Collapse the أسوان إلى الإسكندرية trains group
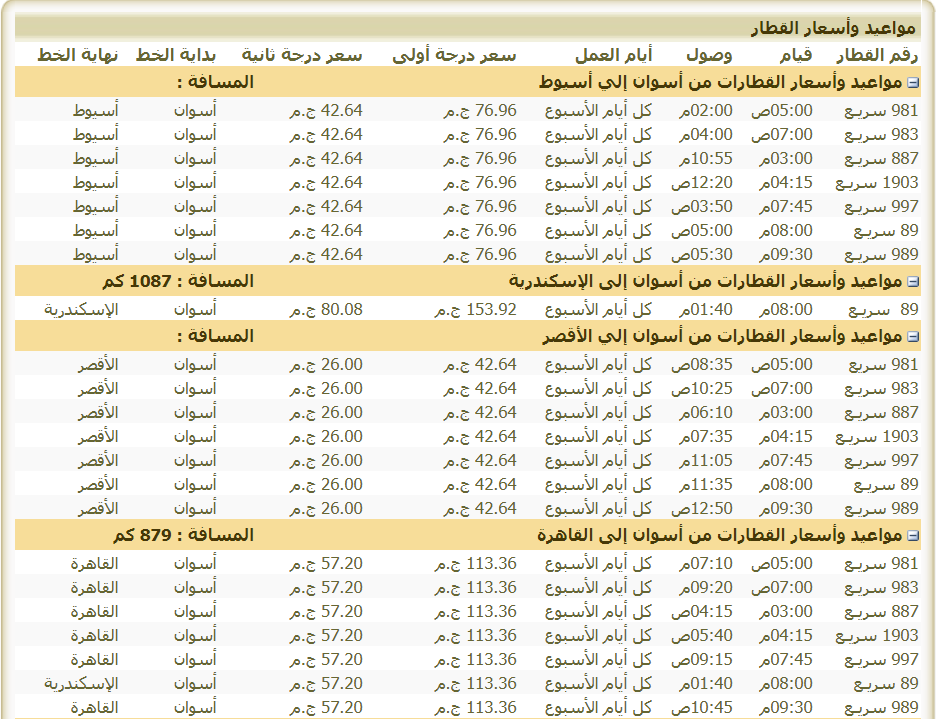The width and height of the screenshot is (936, 719). click(913, 282)
